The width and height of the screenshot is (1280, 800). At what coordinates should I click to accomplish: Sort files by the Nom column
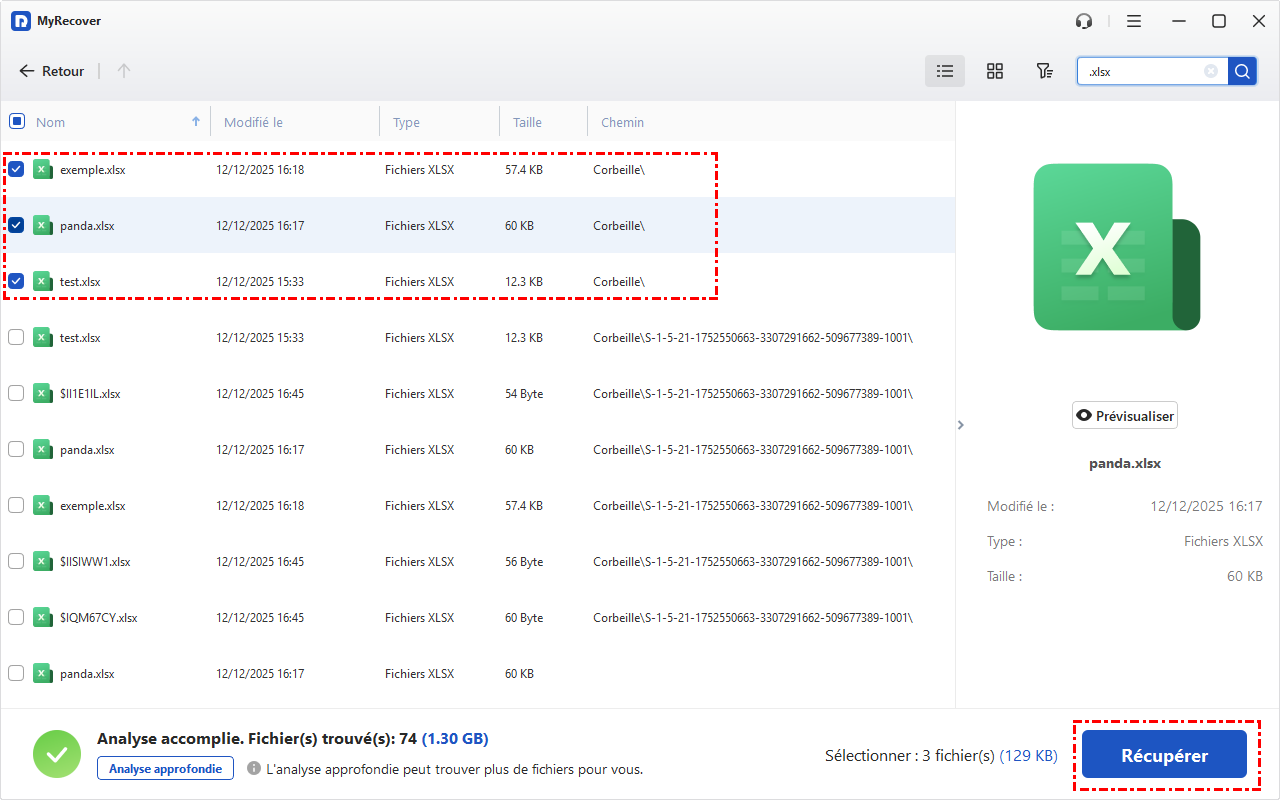pyautogui.click(x=51, y=122)
